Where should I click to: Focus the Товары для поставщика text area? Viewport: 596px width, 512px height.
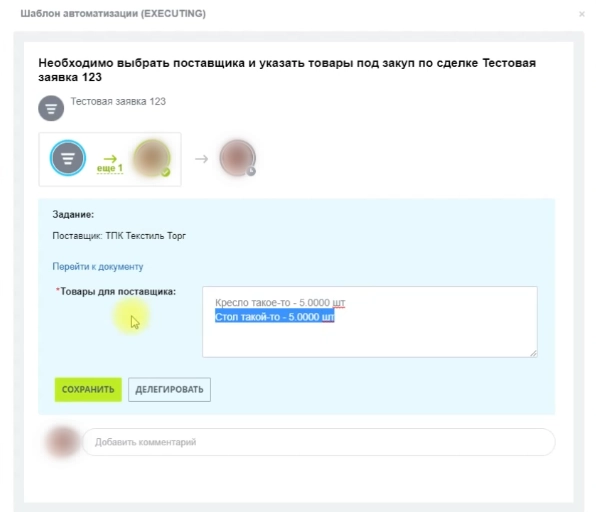pyautogui.click(x=369, y=322)
